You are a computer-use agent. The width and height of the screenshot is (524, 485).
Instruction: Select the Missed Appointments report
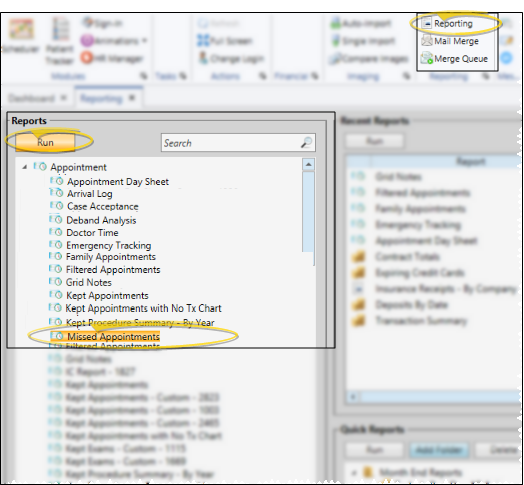pyautogui.click(x=113, y=336)
